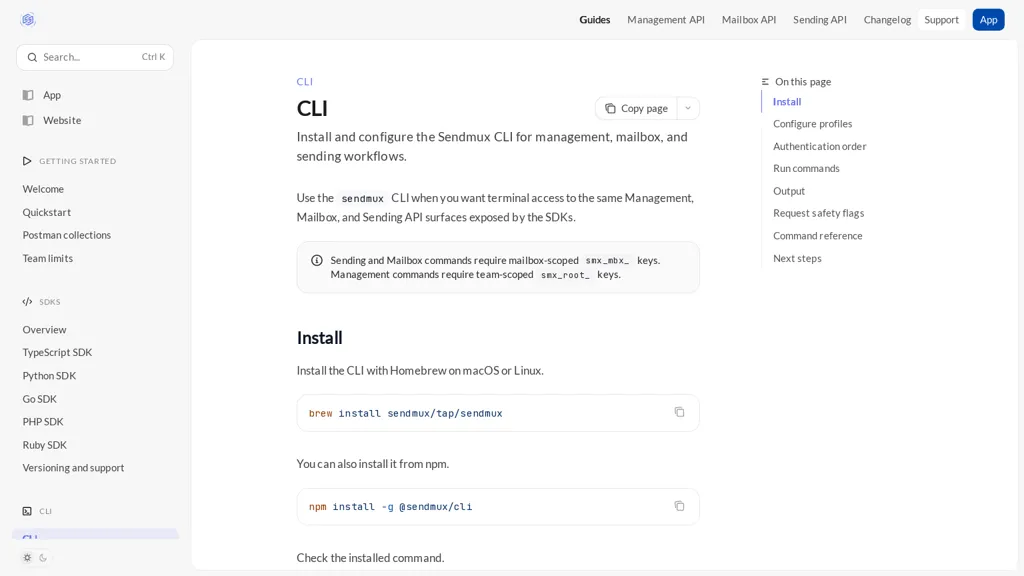
Task: Click the CLI breadcrumb label
Action: click(x=304, y=82)
